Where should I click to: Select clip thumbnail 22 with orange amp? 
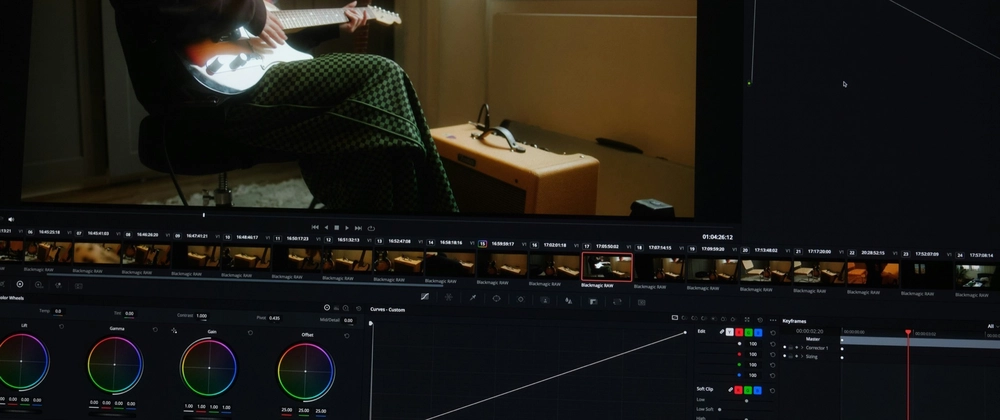(873, 274)
